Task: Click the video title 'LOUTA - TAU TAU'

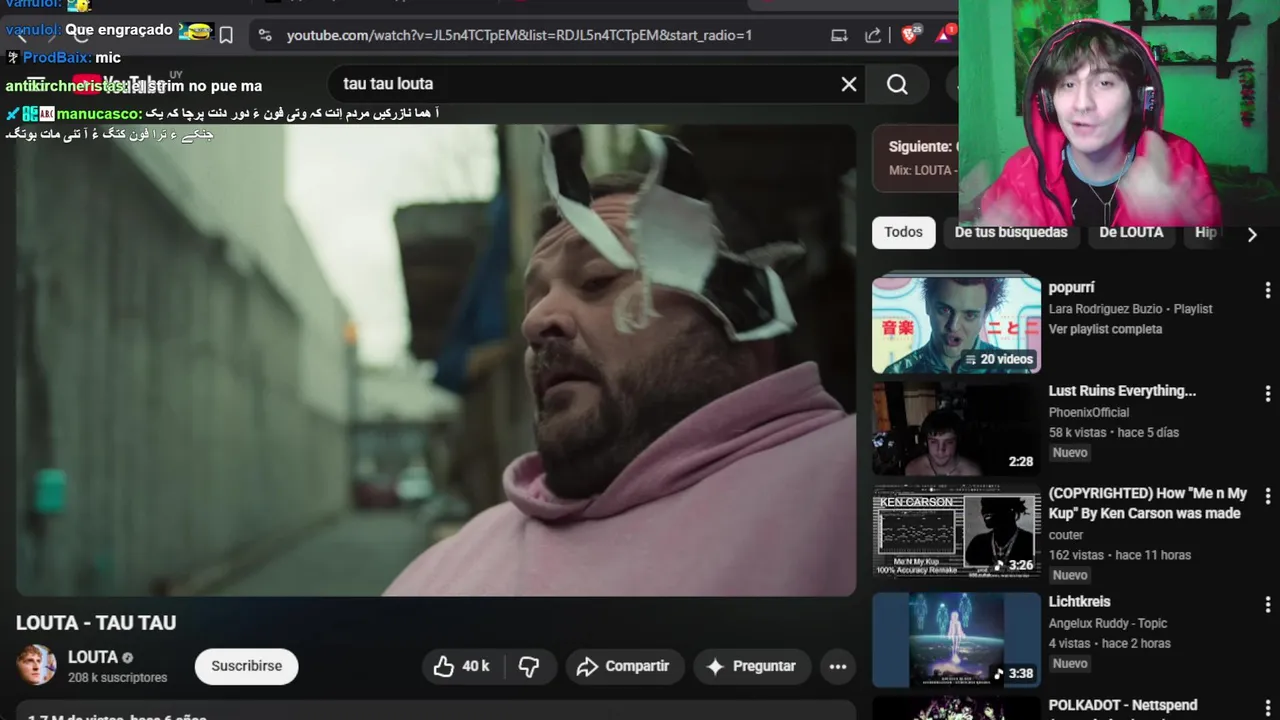Action: pyautogui.click(x=96, y=623)
